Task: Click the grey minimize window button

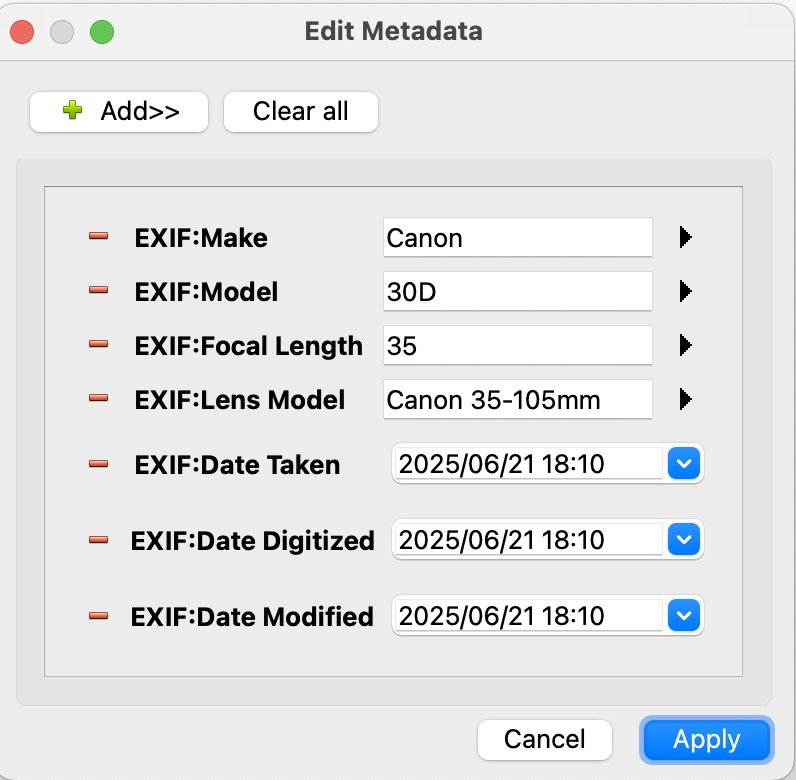Action: (62, 32)
